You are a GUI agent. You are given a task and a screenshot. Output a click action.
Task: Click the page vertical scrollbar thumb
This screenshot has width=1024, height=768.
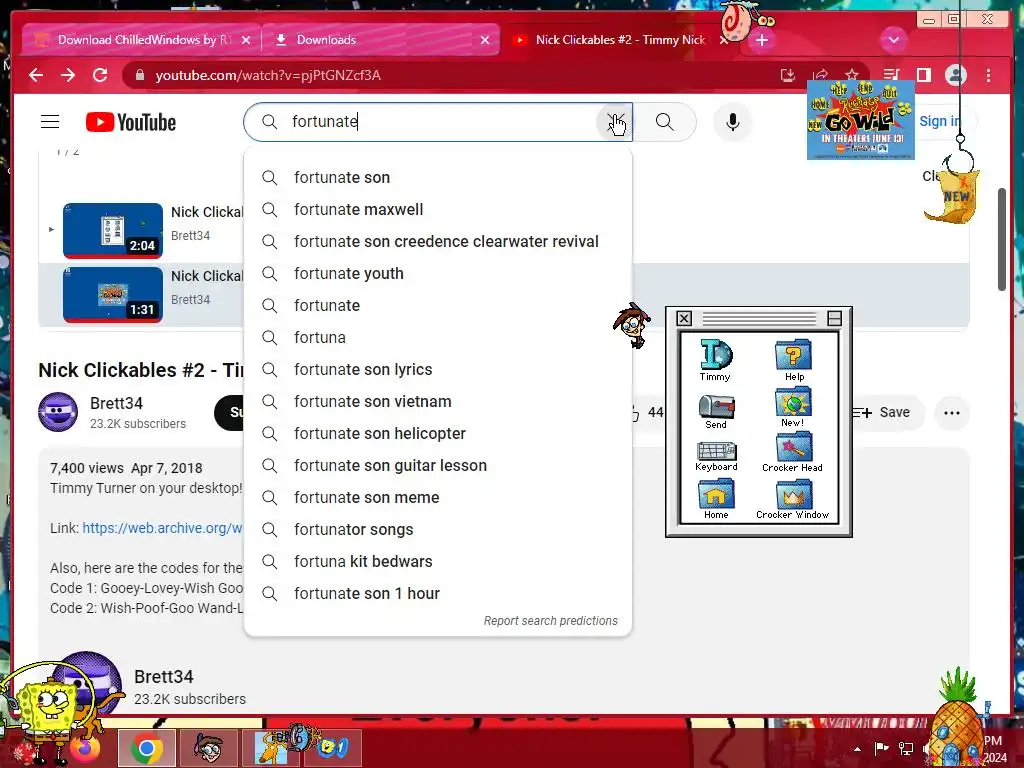coord(1002,240)
